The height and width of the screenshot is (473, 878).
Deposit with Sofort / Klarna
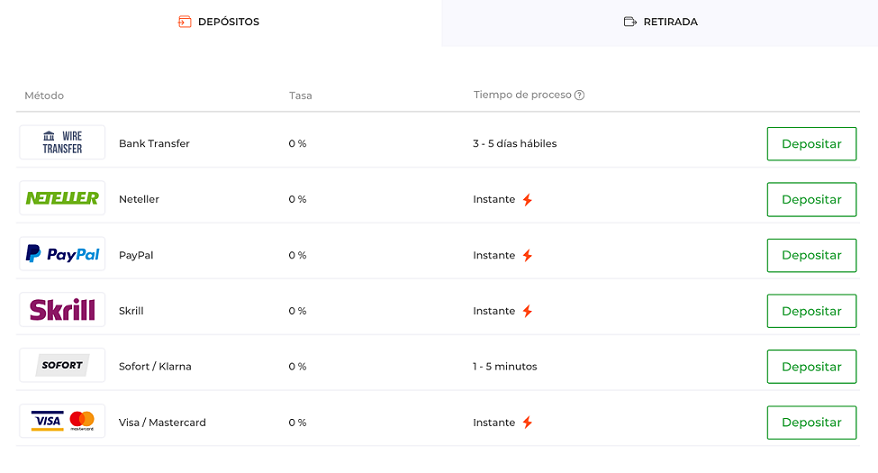click(811, 367)
